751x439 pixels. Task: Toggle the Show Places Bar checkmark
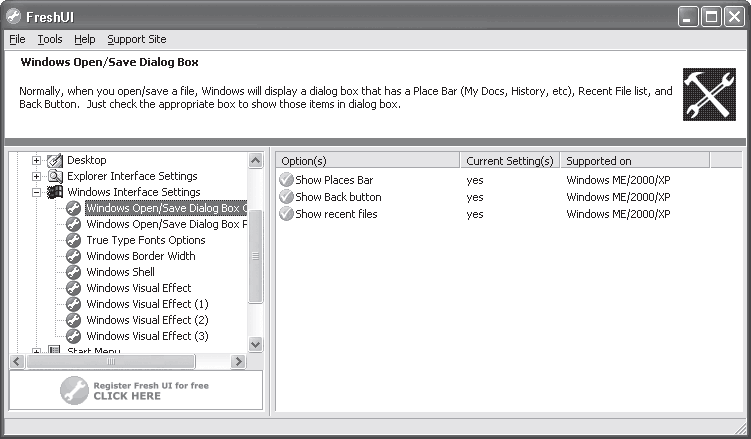(286, 180)
